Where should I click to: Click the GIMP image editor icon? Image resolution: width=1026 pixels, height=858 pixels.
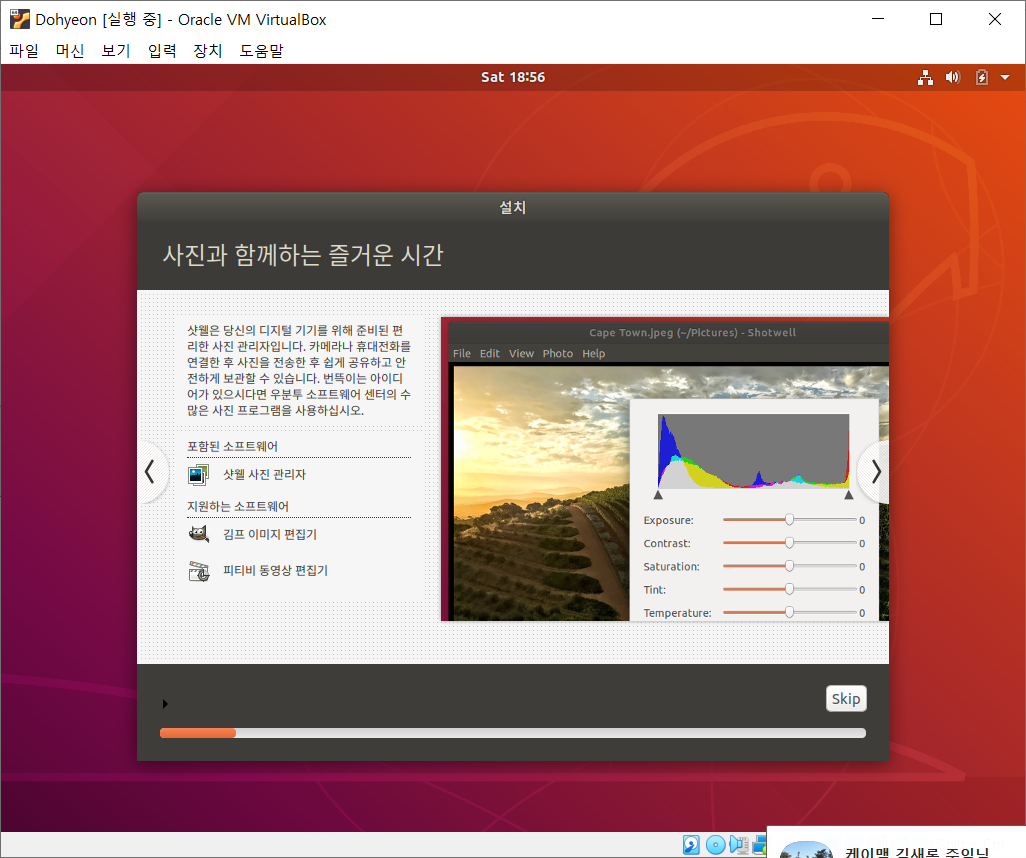coord(198,534)
